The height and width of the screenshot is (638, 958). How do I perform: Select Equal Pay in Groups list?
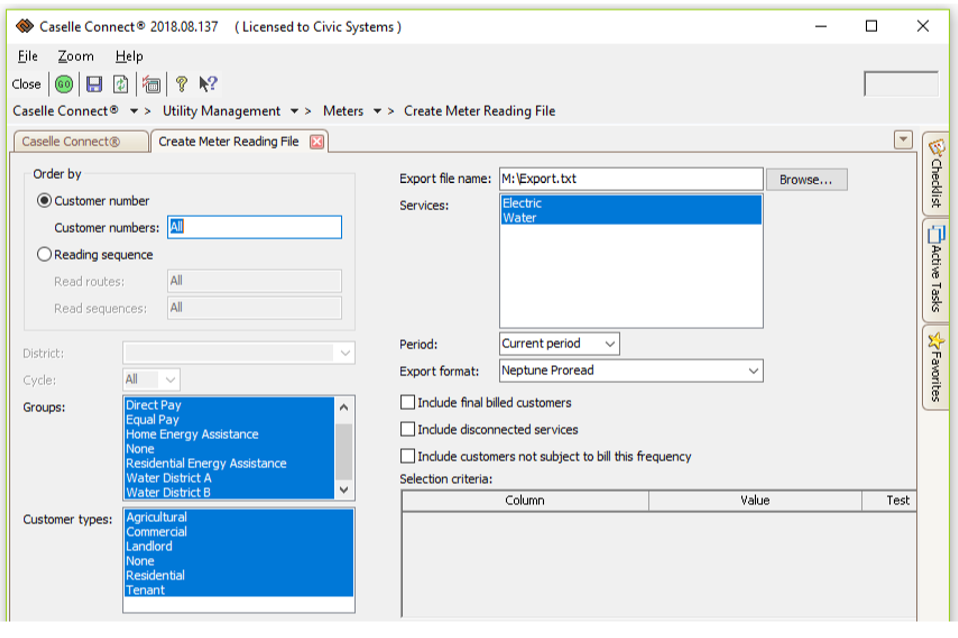[x=229, y=419]
